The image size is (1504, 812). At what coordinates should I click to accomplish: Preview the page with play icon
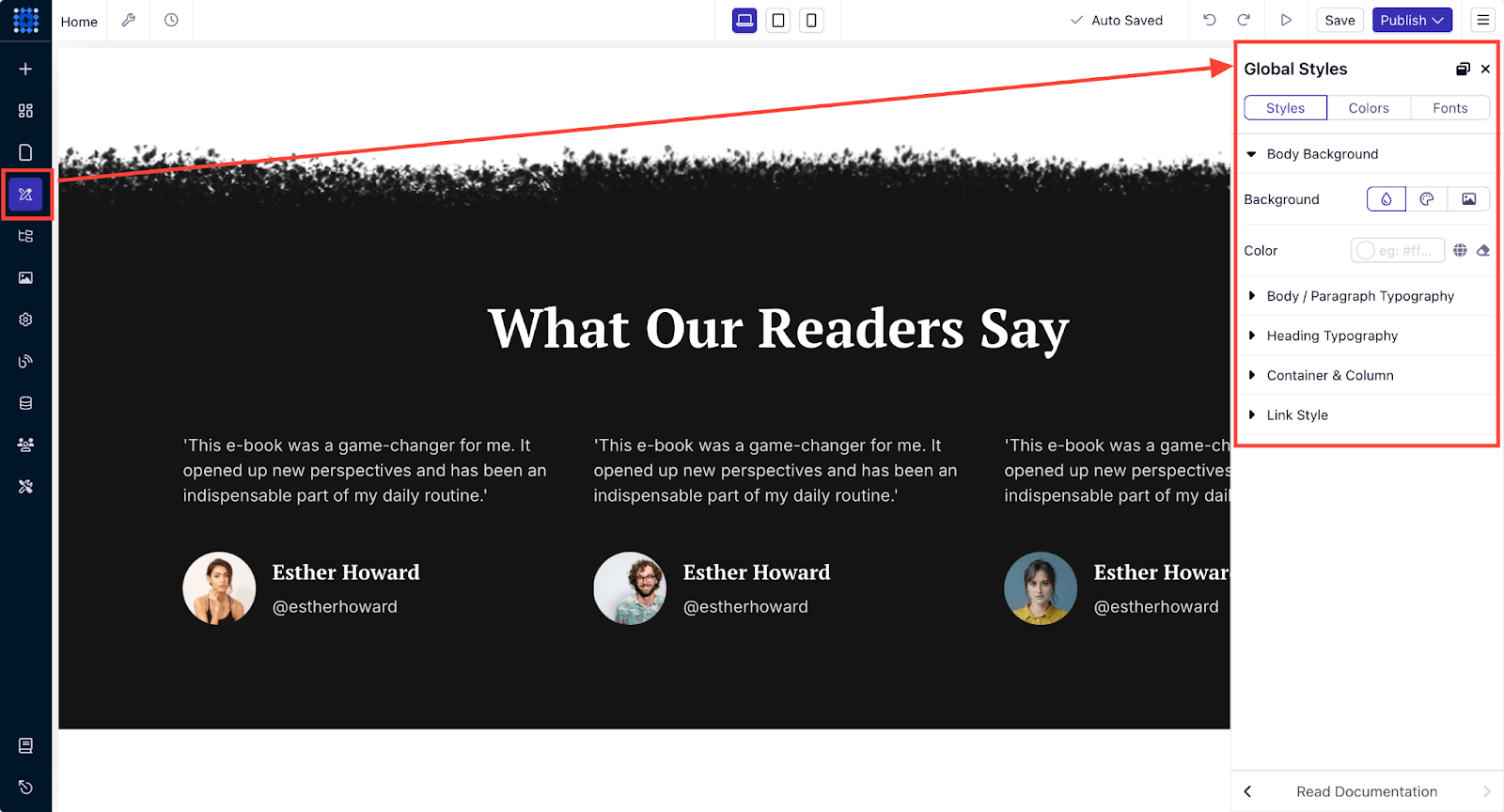1286,20
